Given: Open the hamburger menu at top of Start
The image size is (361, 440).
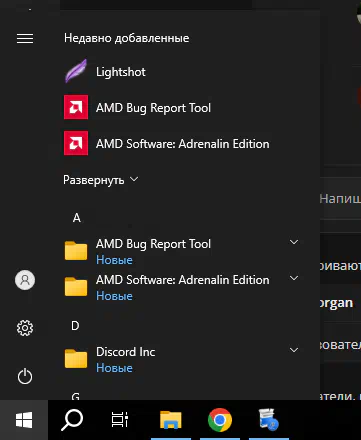Looking at the screenshot, I should click(25, 39).
